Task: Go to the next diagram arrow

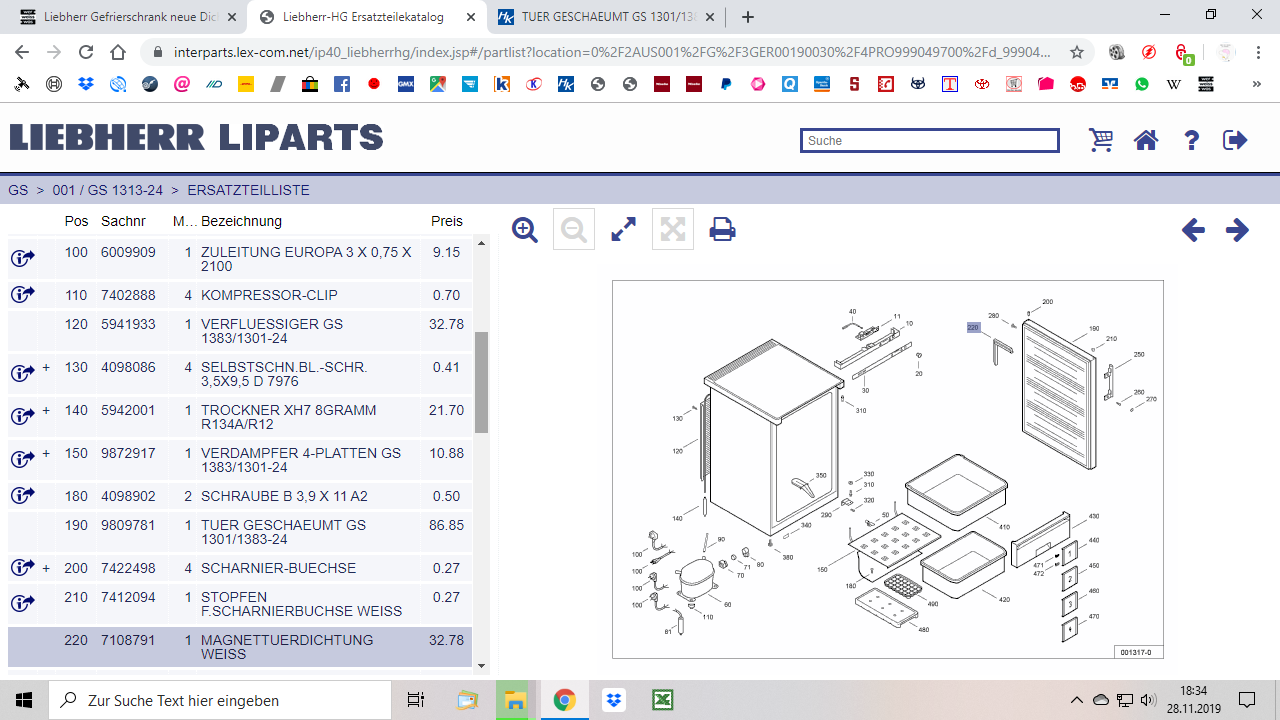Action: [1237, 230]
